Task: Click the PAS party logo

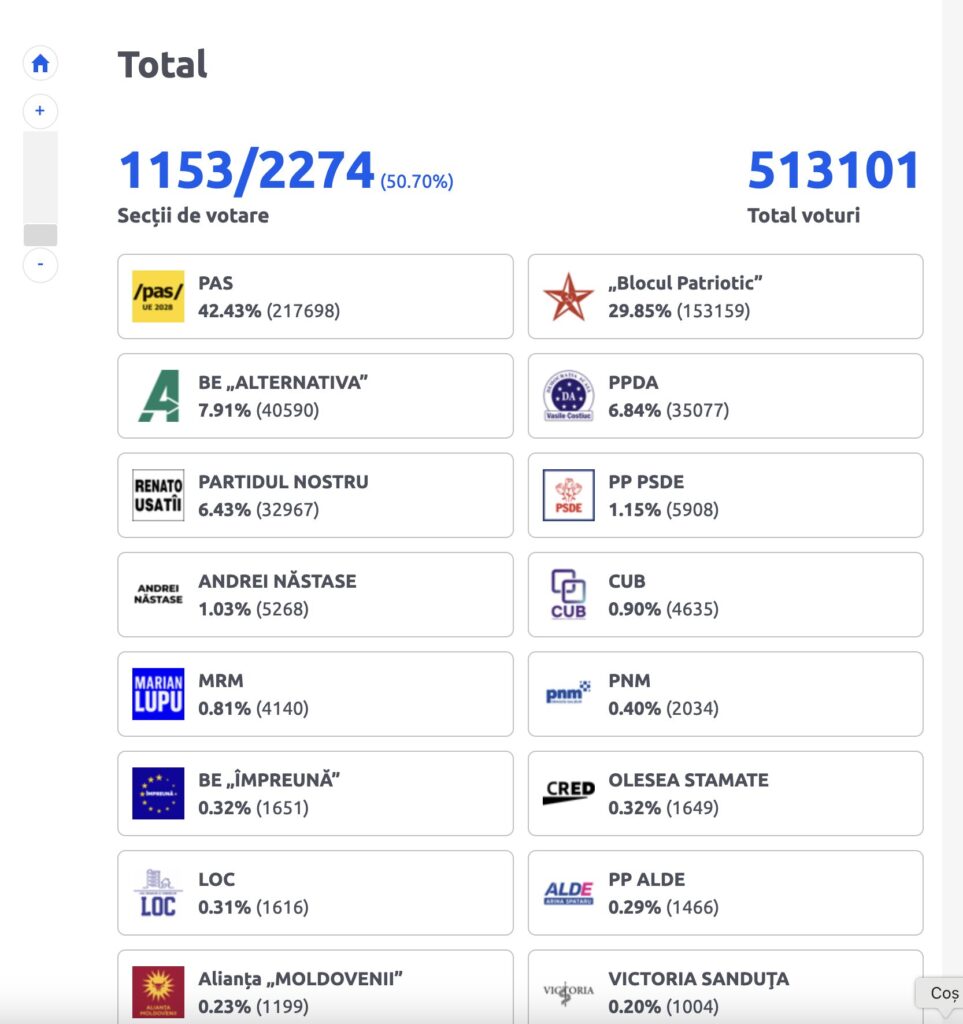Action: pos(158,296)
